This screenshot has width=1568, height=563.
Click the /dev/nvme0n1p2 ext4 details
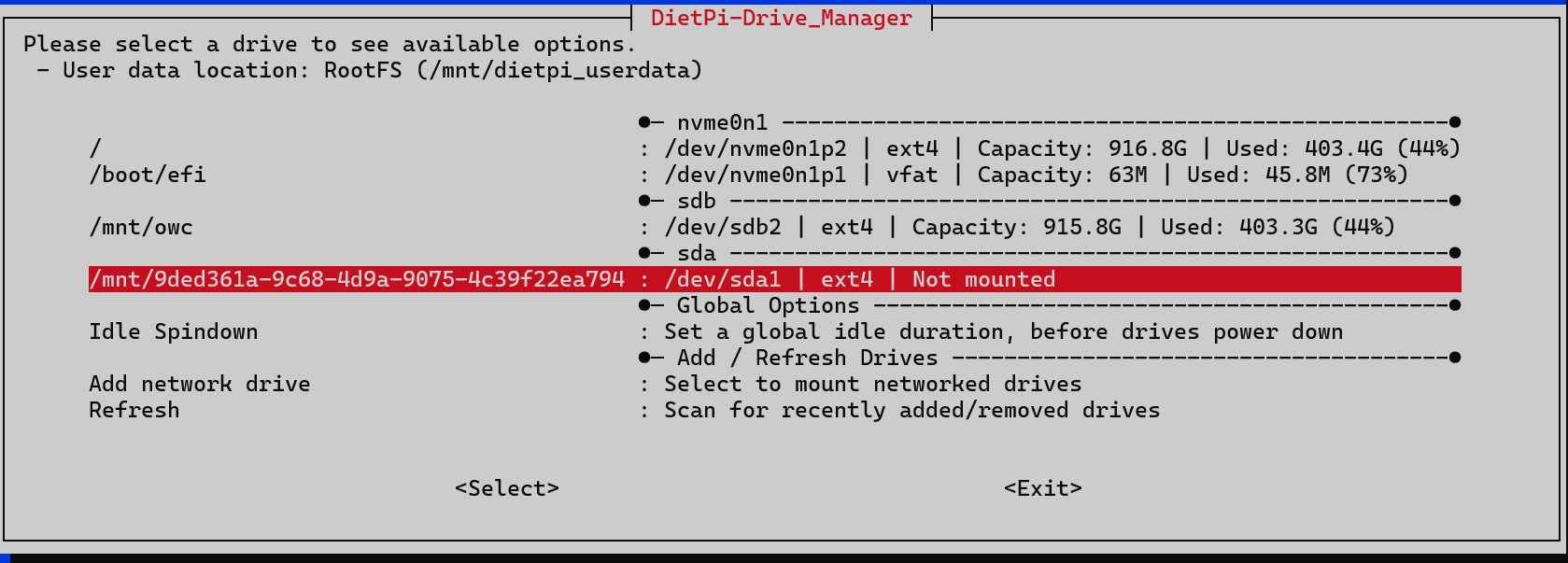point(1061,148)
